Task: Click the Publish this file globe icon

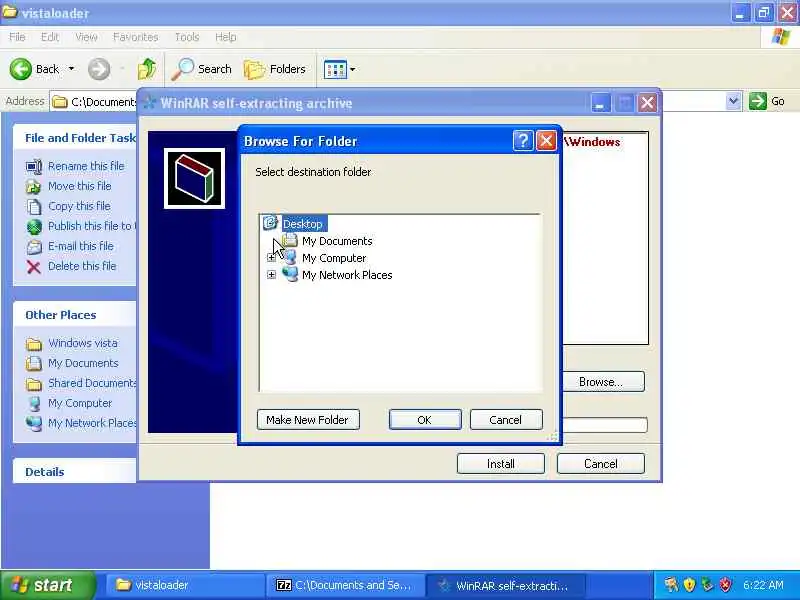Action: click(x=34, y=227)
